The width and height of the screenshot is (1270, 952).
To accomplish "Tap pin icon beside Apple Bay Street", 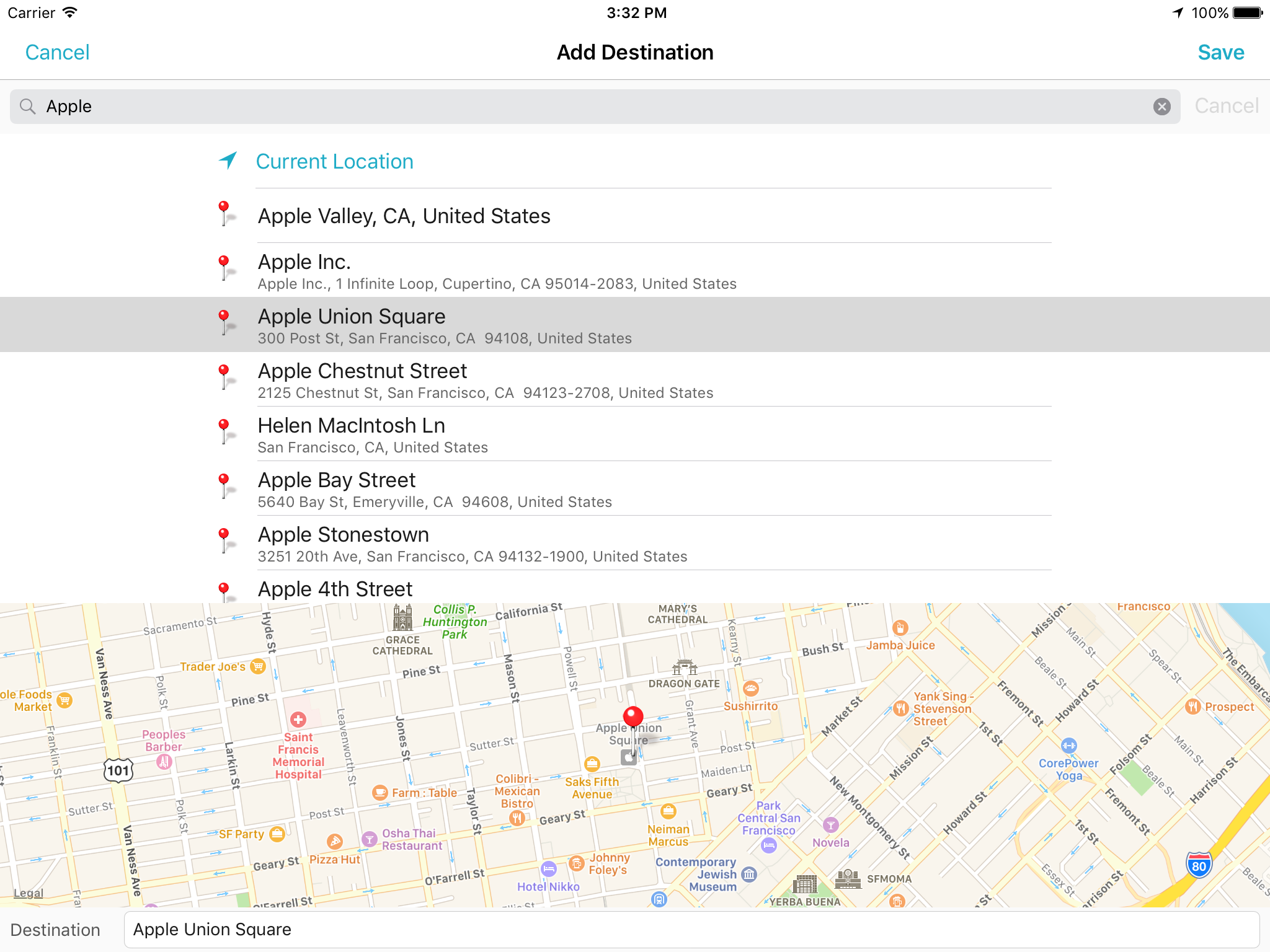I will pyautogui.click(x=226, y=487).
